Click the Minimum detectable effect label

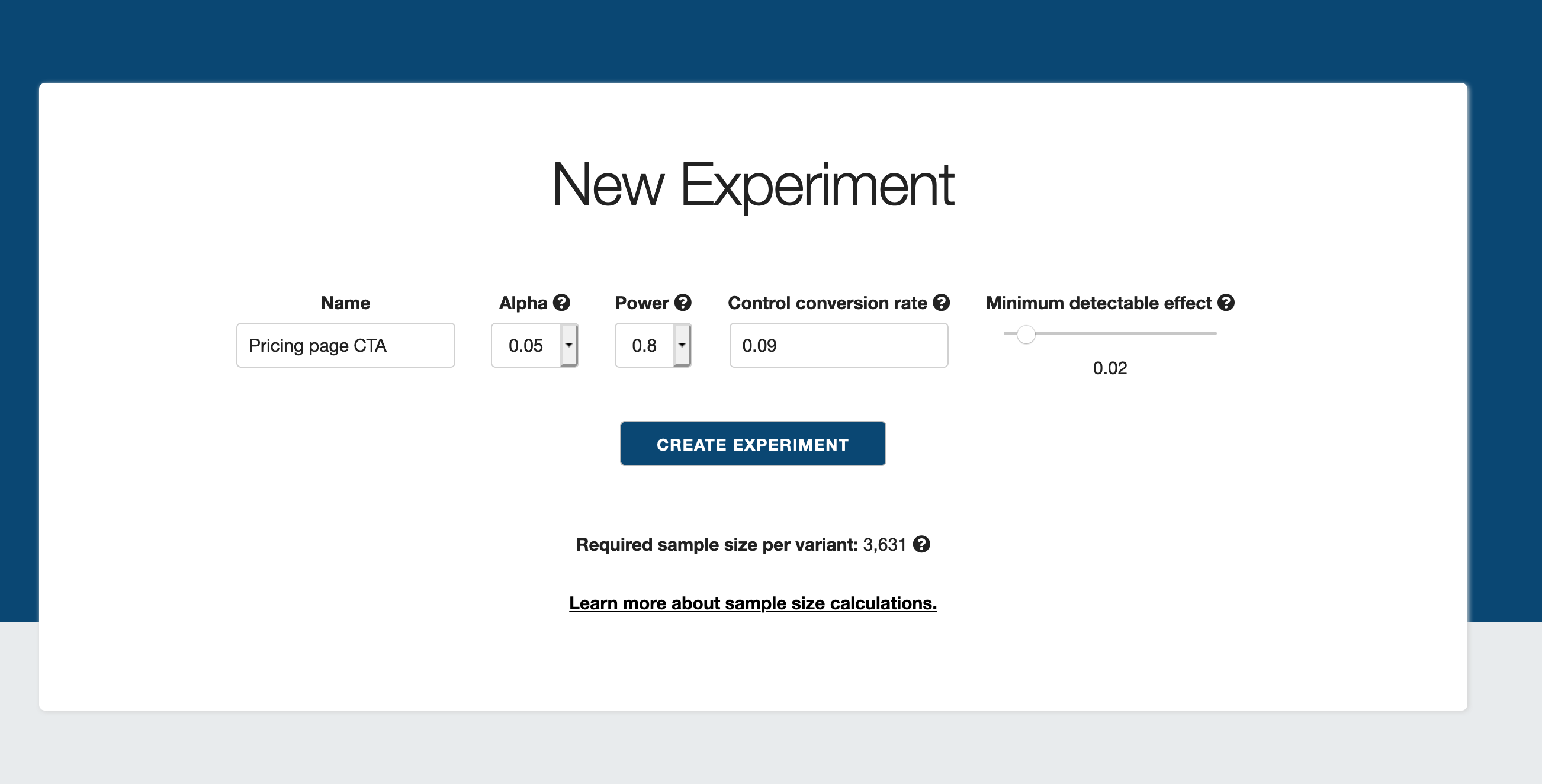pyautogui.click(x=1098, y=303)
